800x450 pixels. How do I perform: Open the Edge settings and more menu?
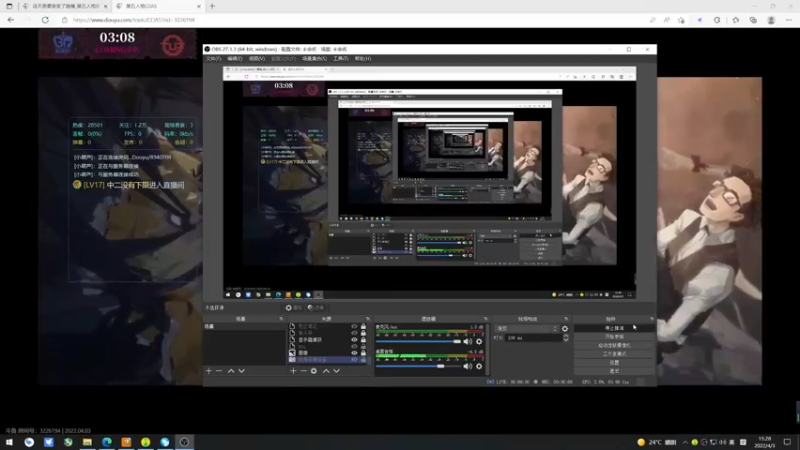pos(789,20)
